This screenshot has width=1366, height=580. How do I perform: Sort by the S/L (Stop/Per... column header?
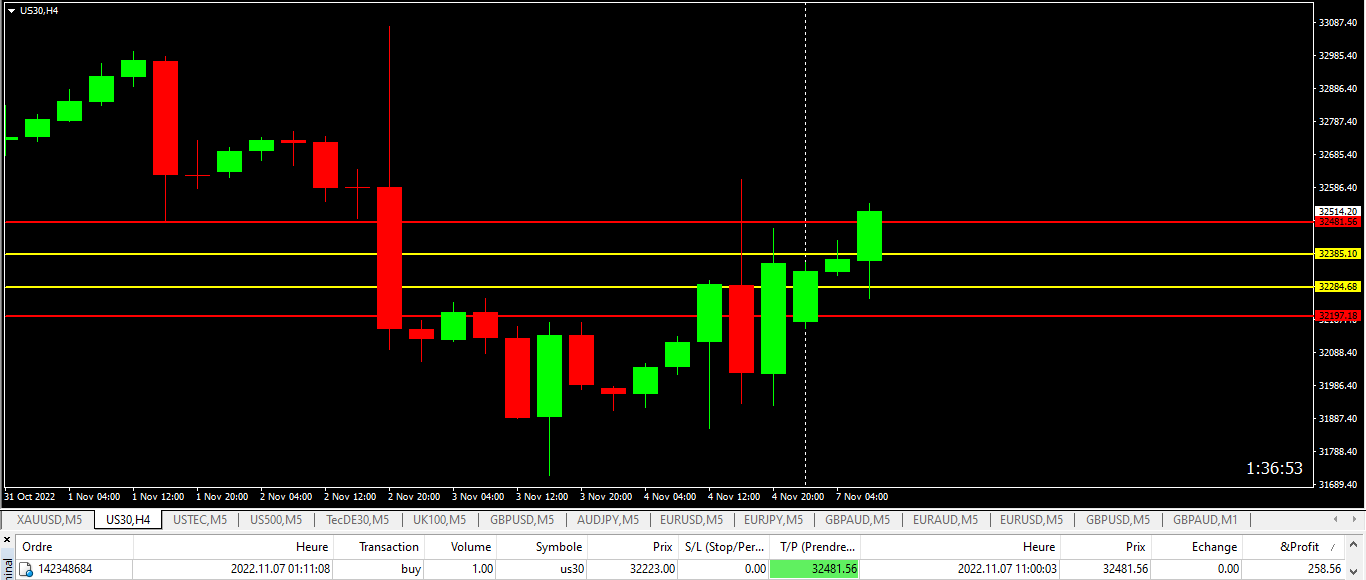[x=724, y=547]
